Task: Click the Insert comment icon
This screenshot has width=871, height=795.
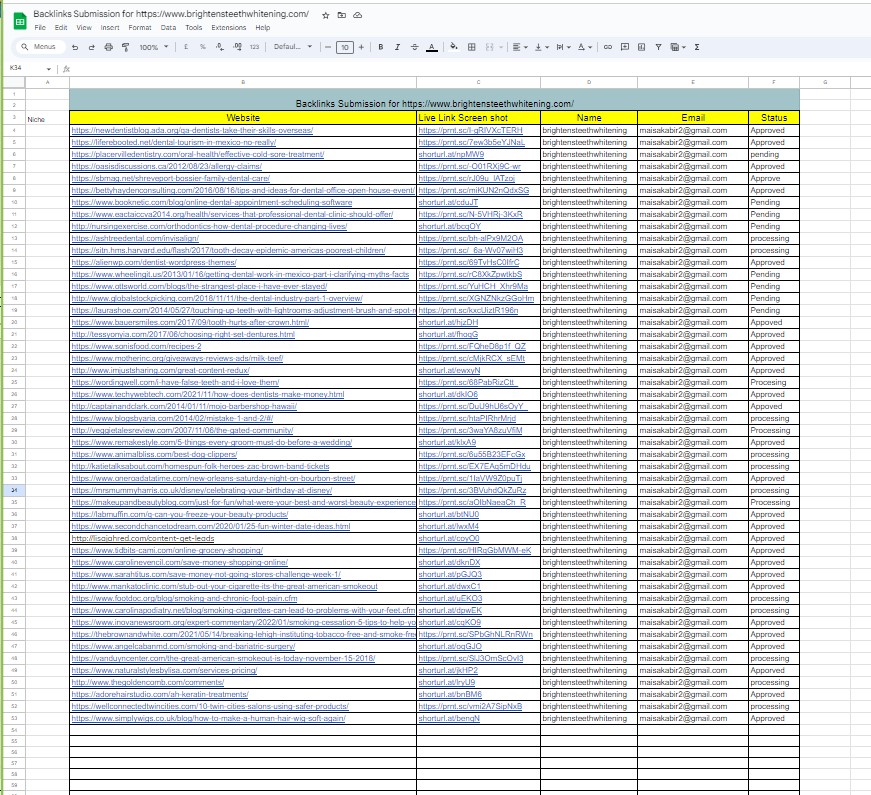Action: coord(624,47)
